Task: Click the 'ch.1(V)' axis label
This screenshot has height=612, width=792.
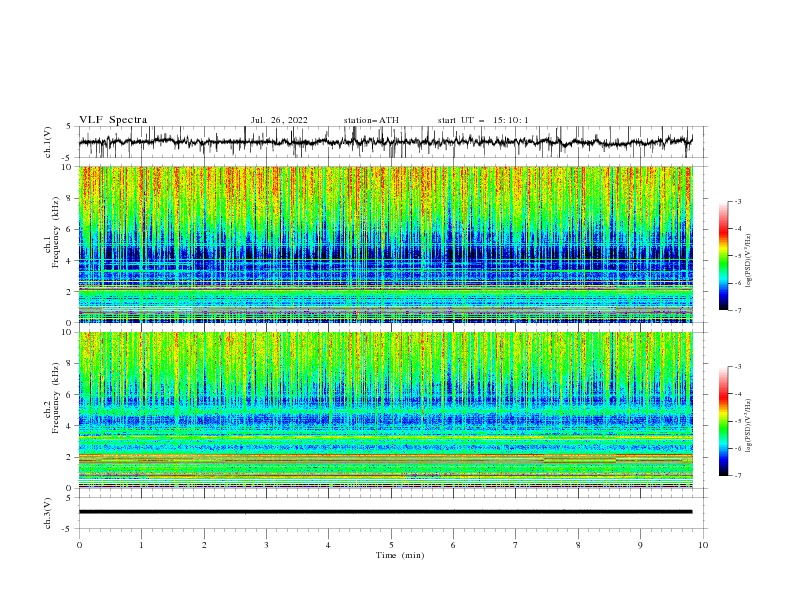Action: [x=48, y=142]
